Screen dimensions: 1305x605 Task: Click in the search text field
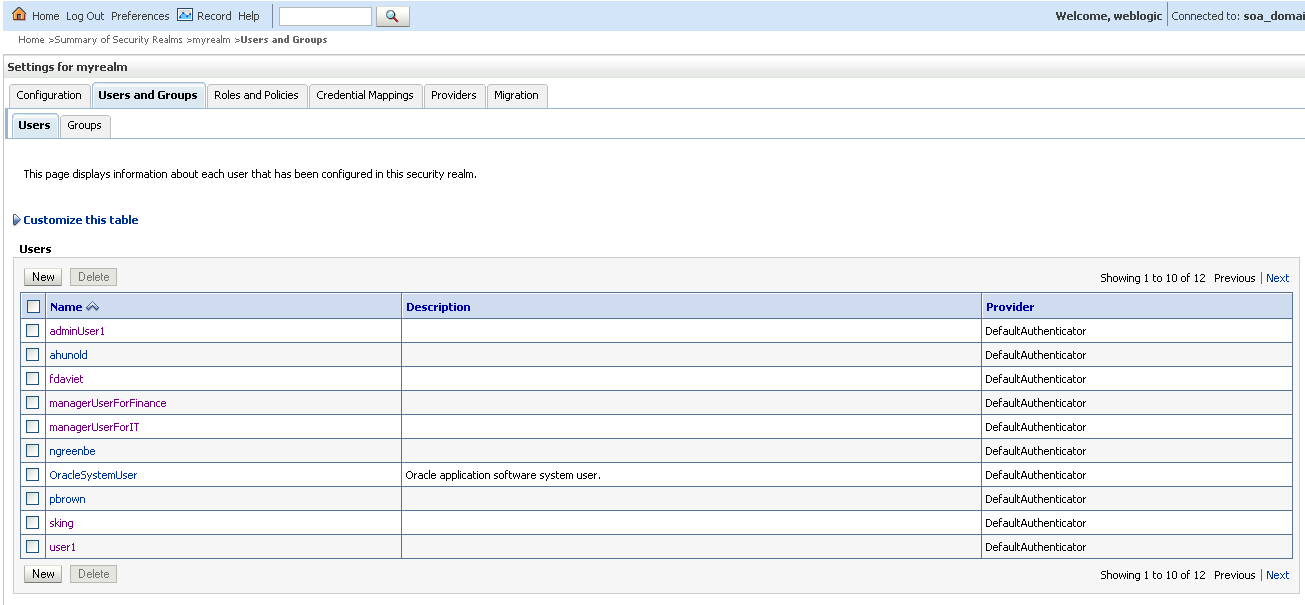[325, 16]
